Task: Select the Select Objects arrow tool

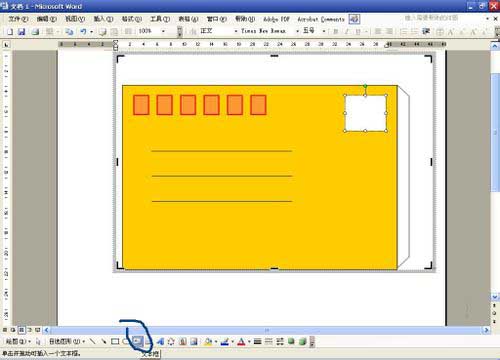Action: (38, 341)
